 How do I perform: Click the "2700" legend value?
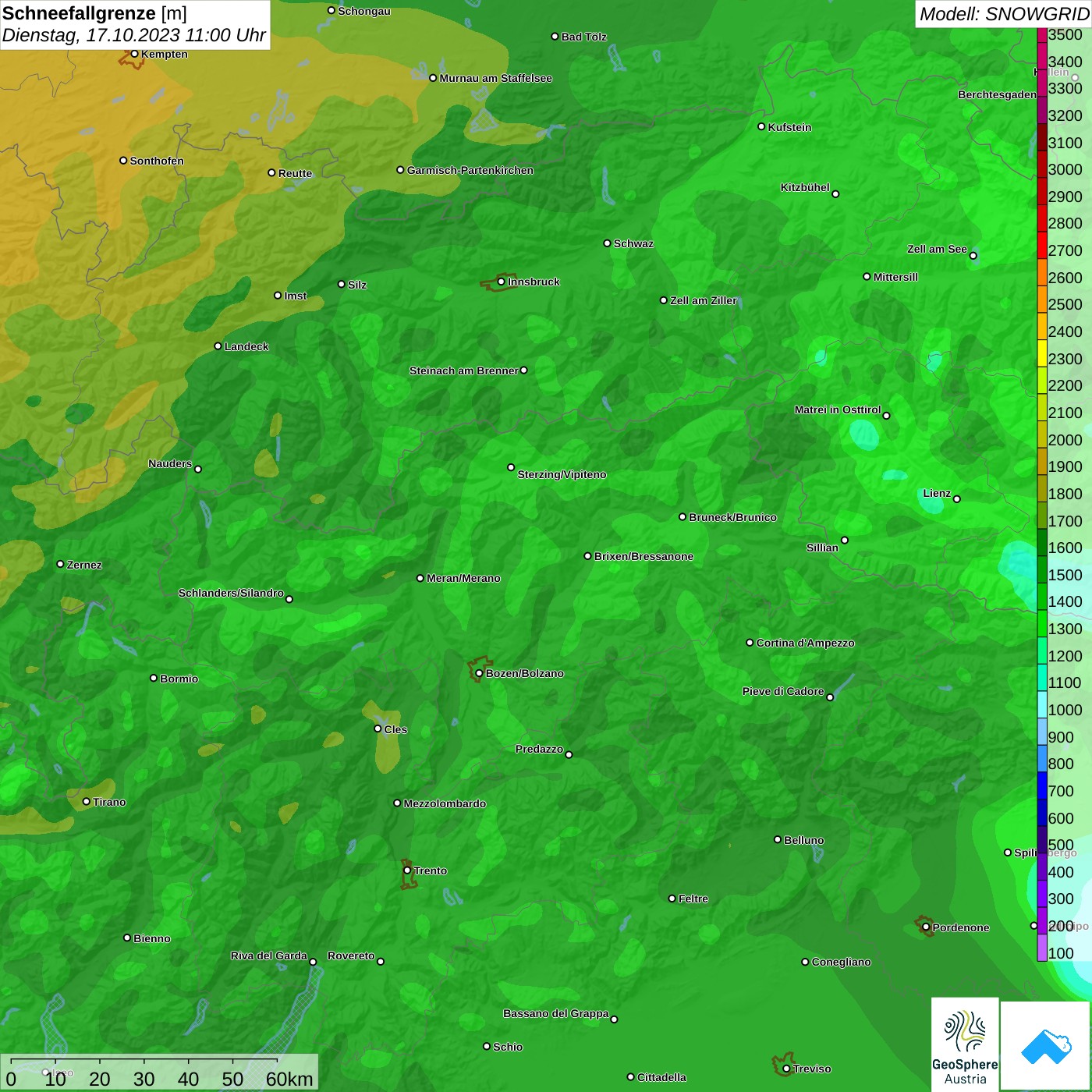point(1065,250)
